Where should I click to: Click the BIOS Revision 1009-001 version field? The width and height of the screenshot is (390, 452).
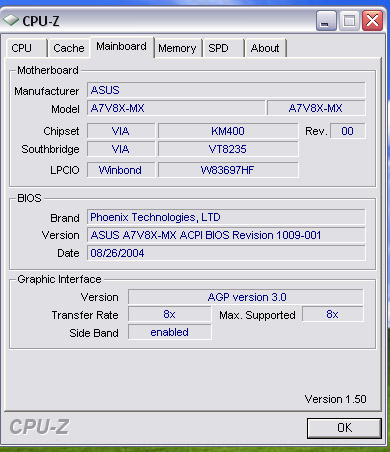(226, 235)
